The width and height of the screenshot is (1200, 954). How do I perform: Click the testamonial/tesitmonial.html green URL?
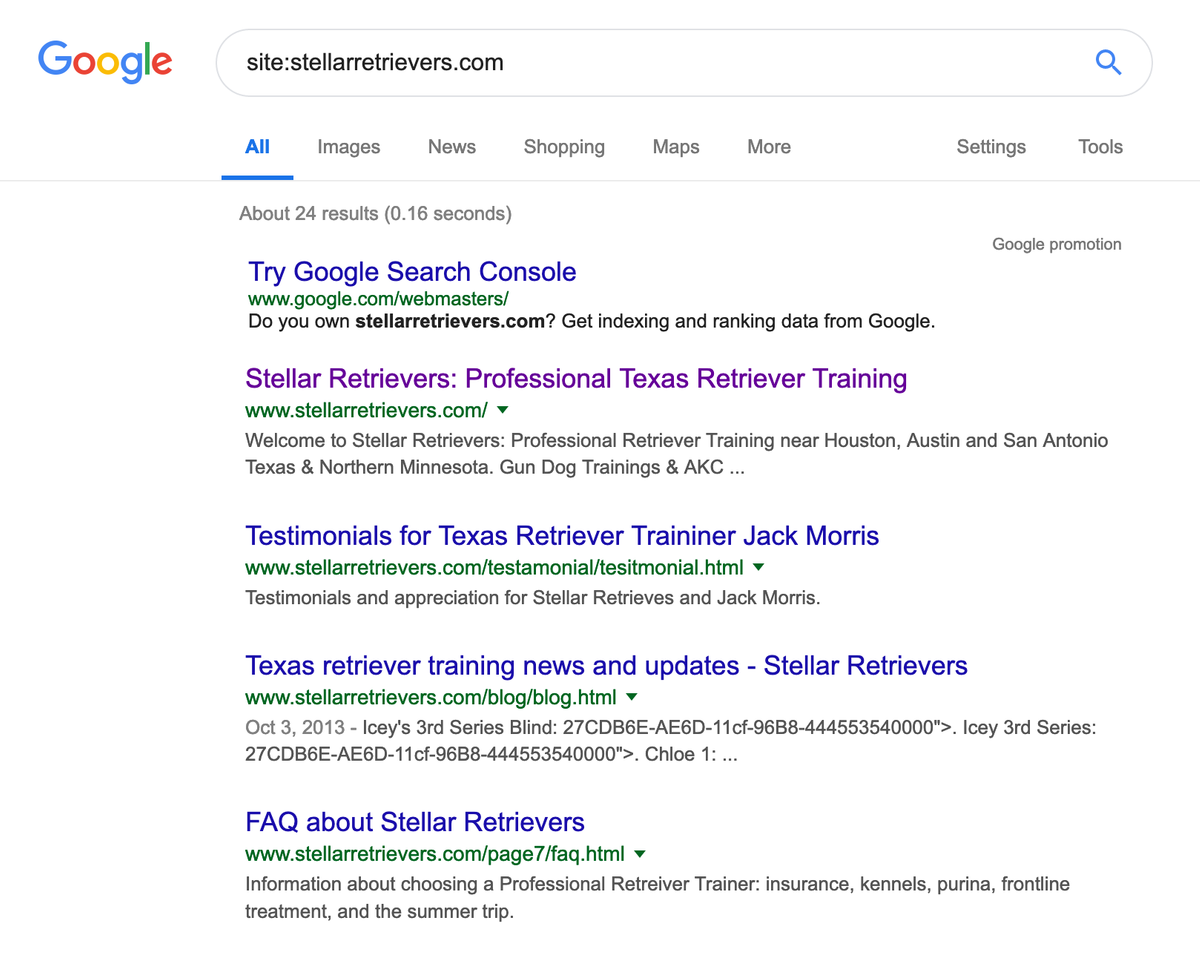[x=494, y=568]
